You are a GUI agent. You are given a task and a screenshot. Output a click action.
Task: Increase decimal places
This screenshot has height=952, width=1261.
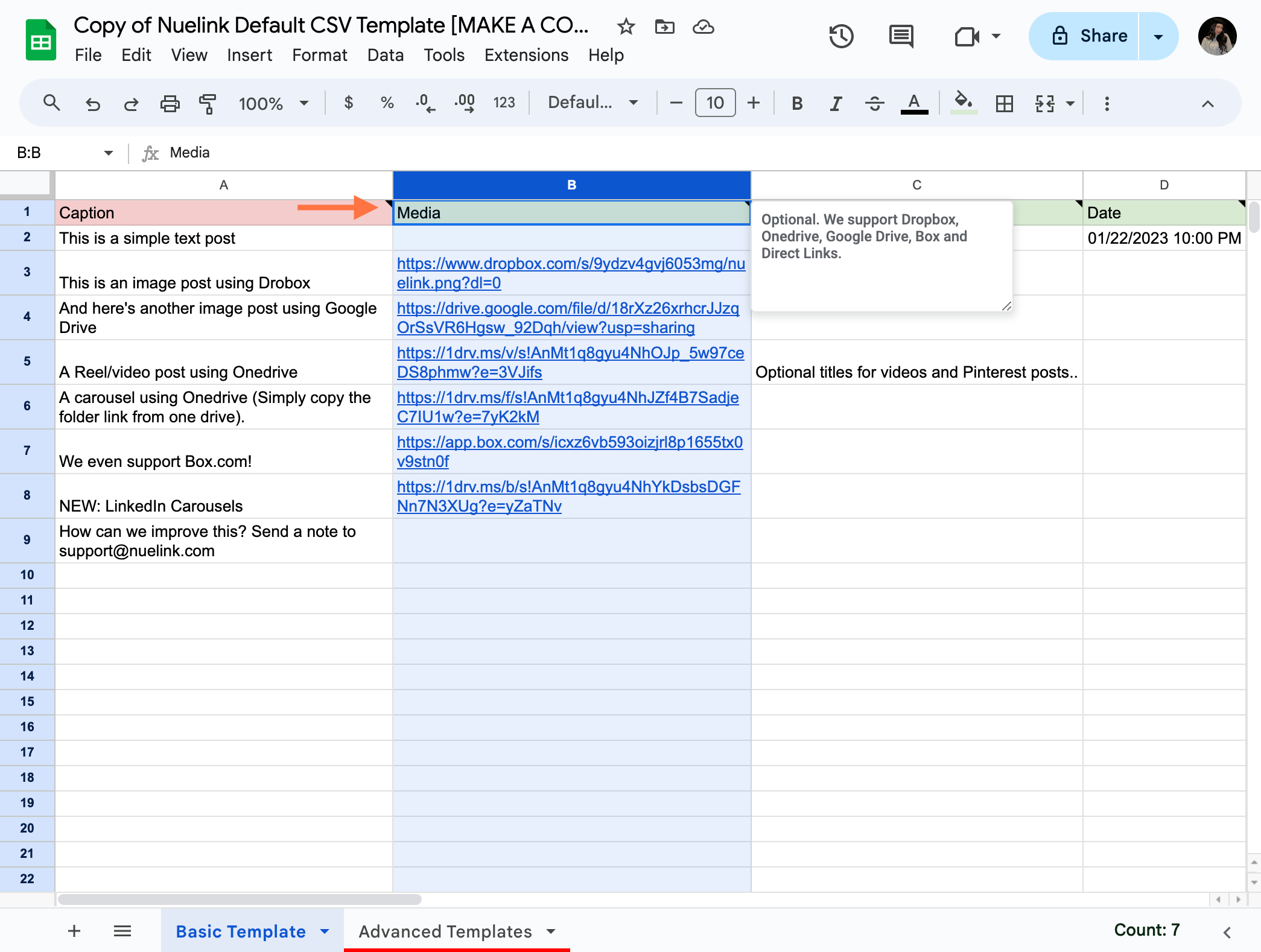465,103
